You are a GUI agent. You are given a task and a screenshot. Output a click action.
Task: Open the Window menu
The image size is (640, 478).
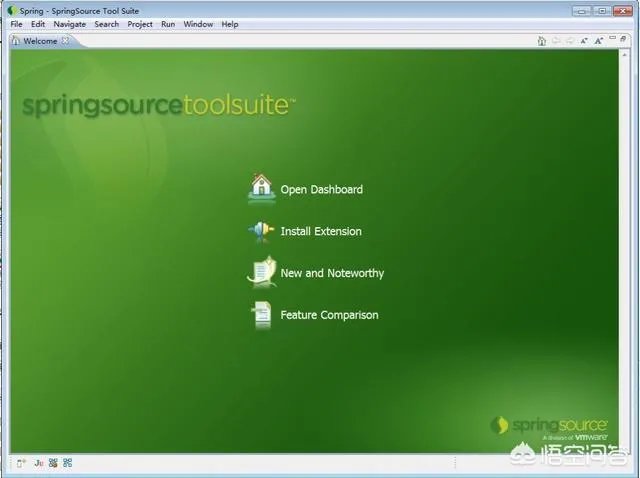pyautogui.click(x=198, y=24)
